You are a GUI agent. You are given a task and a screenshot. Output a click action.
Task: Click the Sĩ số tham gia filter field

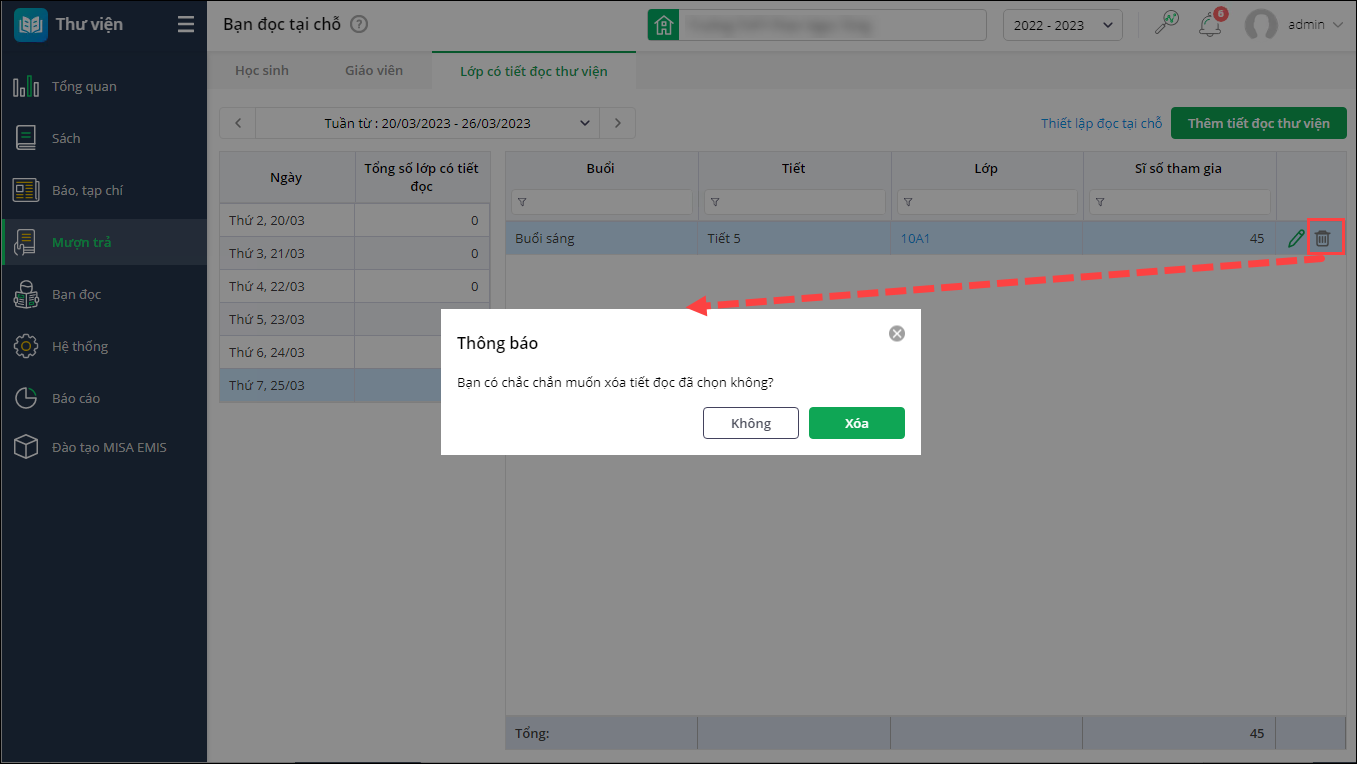point(1181,202)
